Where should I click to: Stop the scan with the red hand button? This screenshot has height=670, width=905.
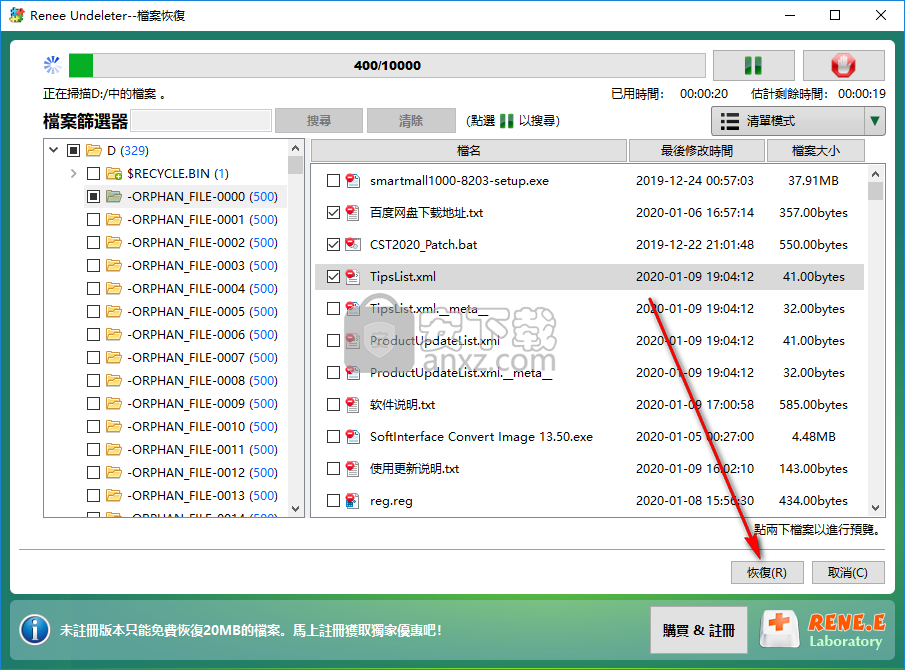(x=843, y=65)
